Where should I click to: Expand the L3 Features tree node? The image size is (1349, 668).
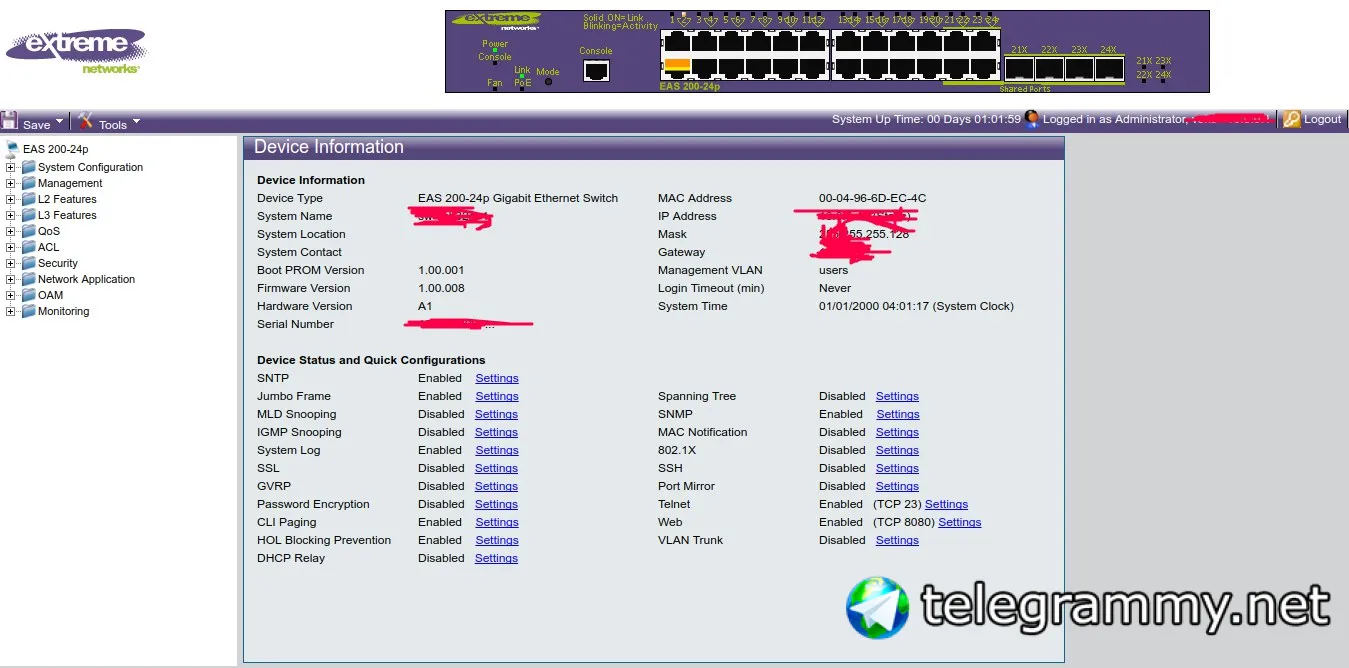coord(11,215)
